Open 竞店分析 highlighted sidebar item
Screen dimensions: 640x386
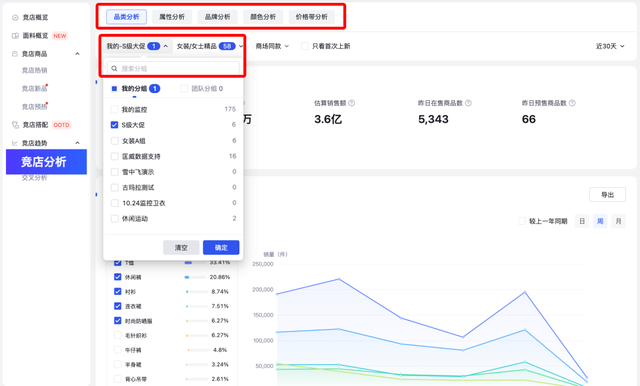[x=46, y=162]
